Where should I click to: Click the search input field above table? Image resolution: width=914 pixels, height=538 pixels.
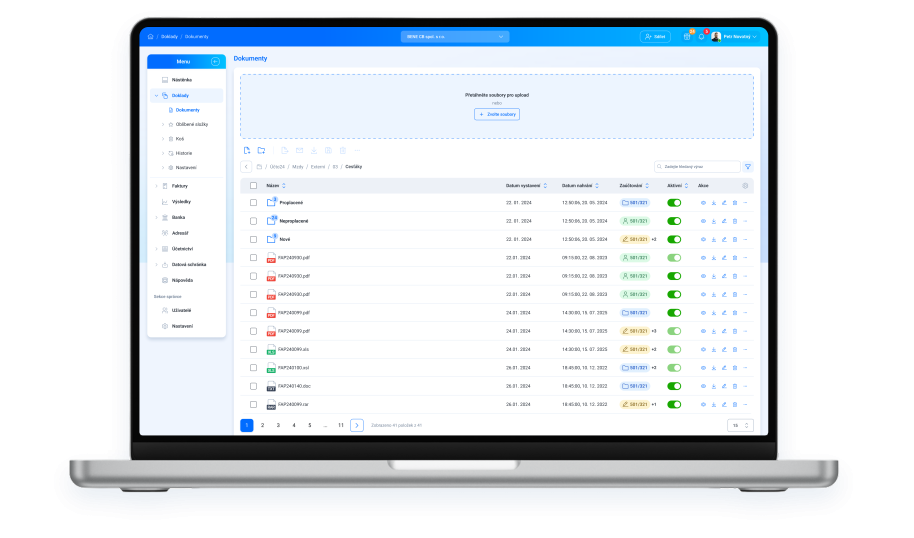tap(698, 167)
